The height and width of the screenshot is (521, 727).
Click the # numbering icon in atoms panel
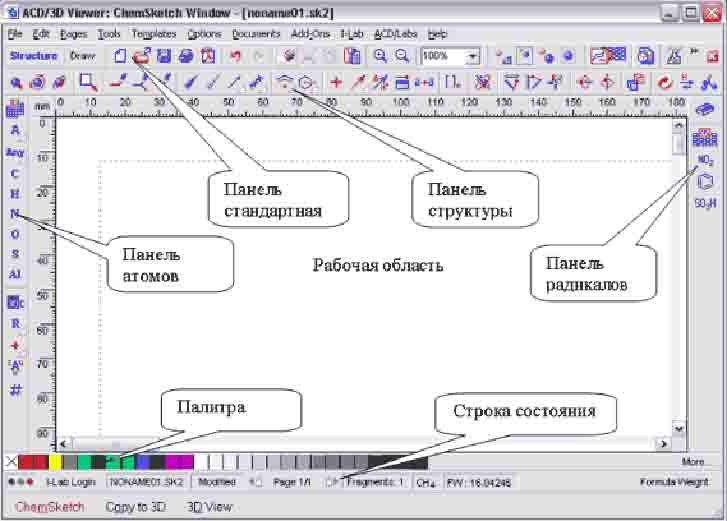[15, 390]
